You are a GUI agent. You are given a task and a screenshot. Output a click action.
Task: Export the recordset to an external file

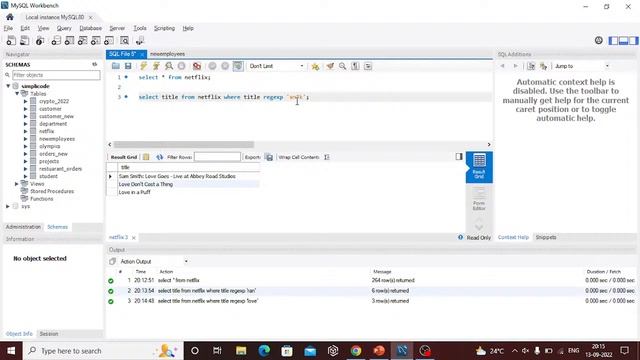(269, 157)
